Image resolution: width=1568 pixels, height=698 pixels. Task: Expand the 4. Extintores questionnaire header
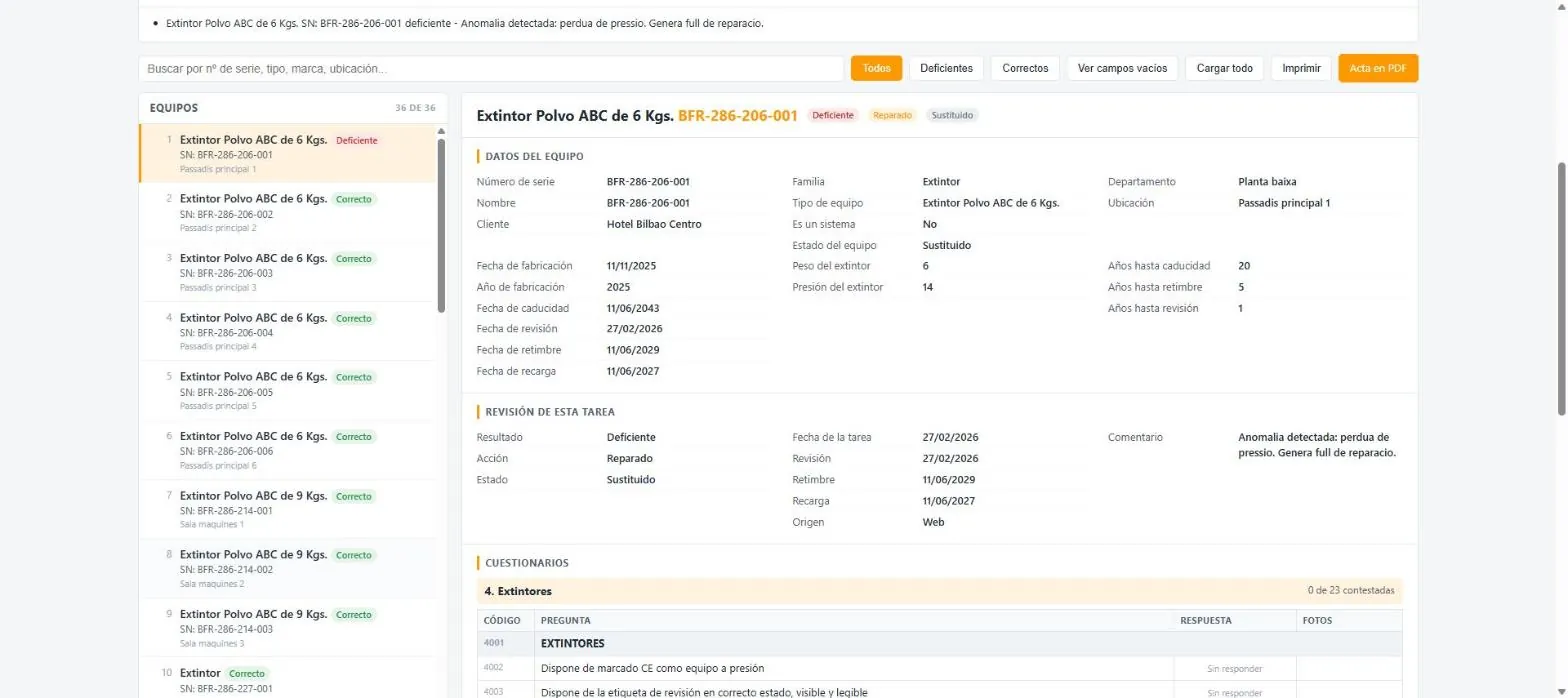940,591
